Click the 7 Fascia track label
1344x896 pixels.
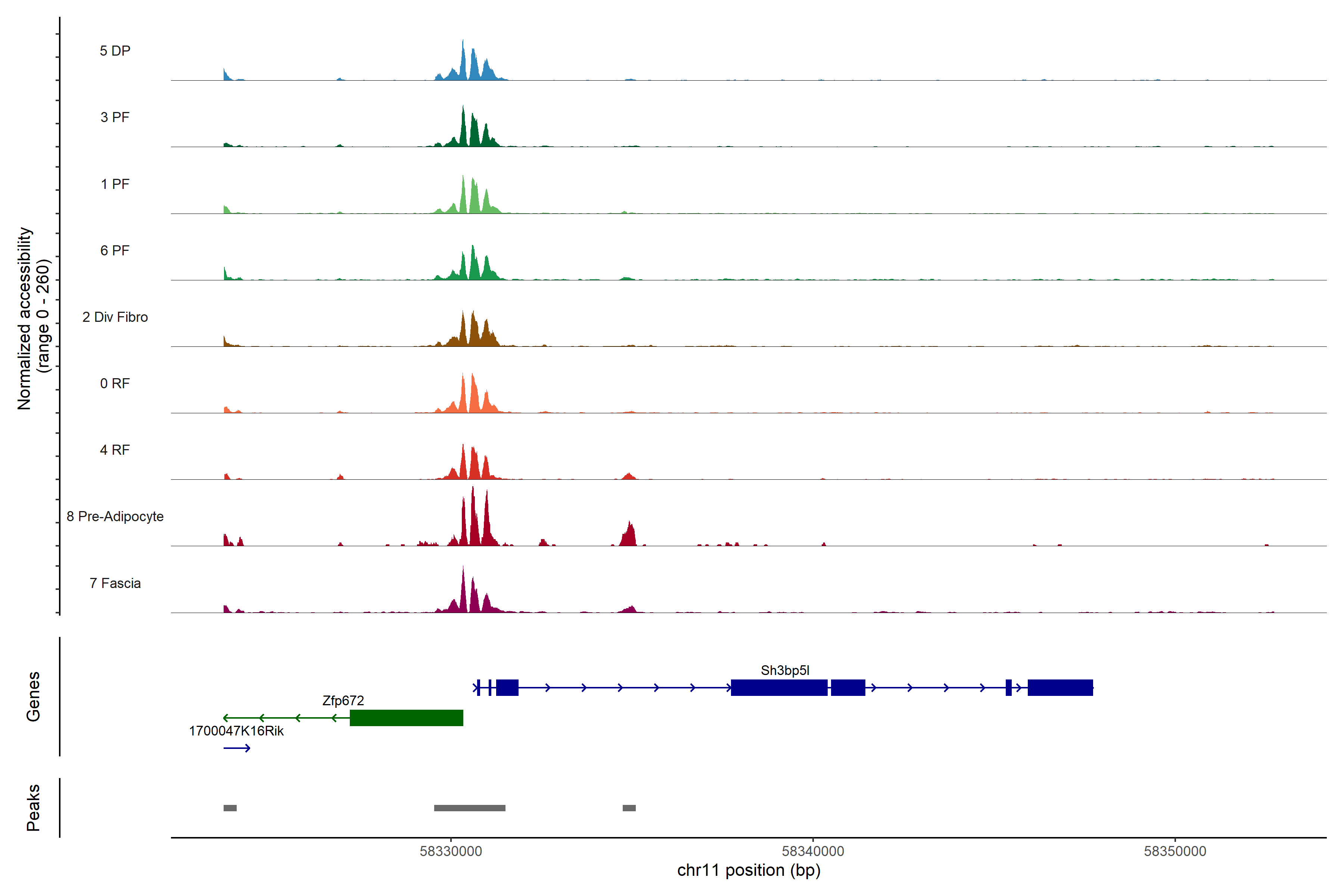click(x=115, y=584)
